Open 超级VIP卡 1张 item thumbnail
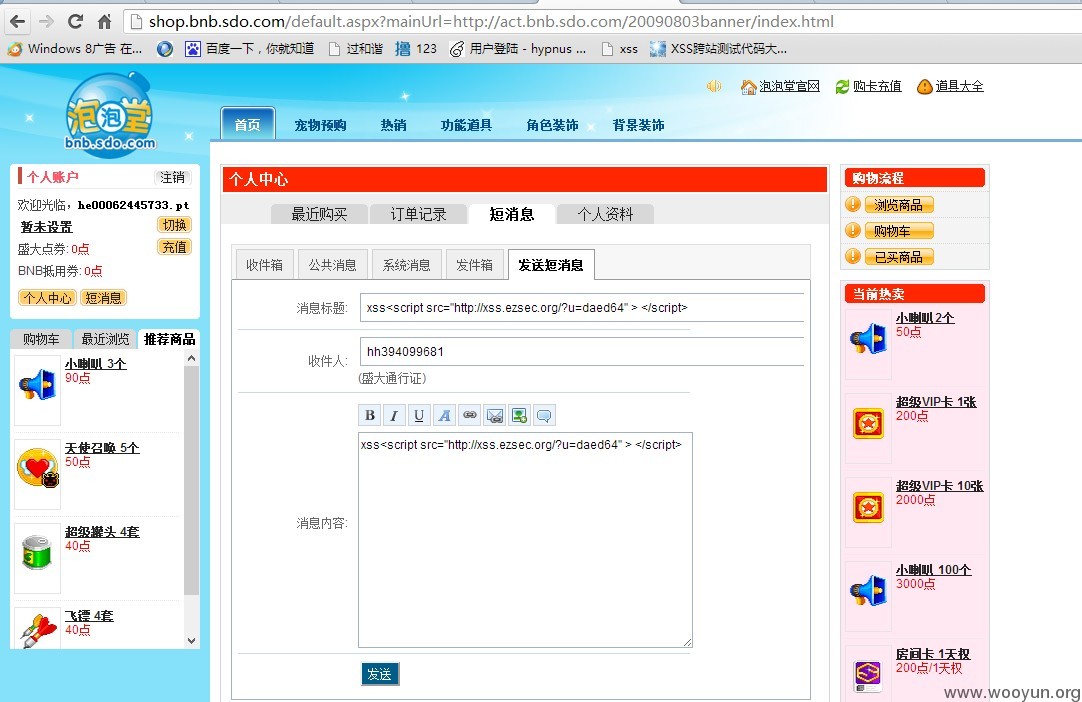1082x702 pixels. 868,427
